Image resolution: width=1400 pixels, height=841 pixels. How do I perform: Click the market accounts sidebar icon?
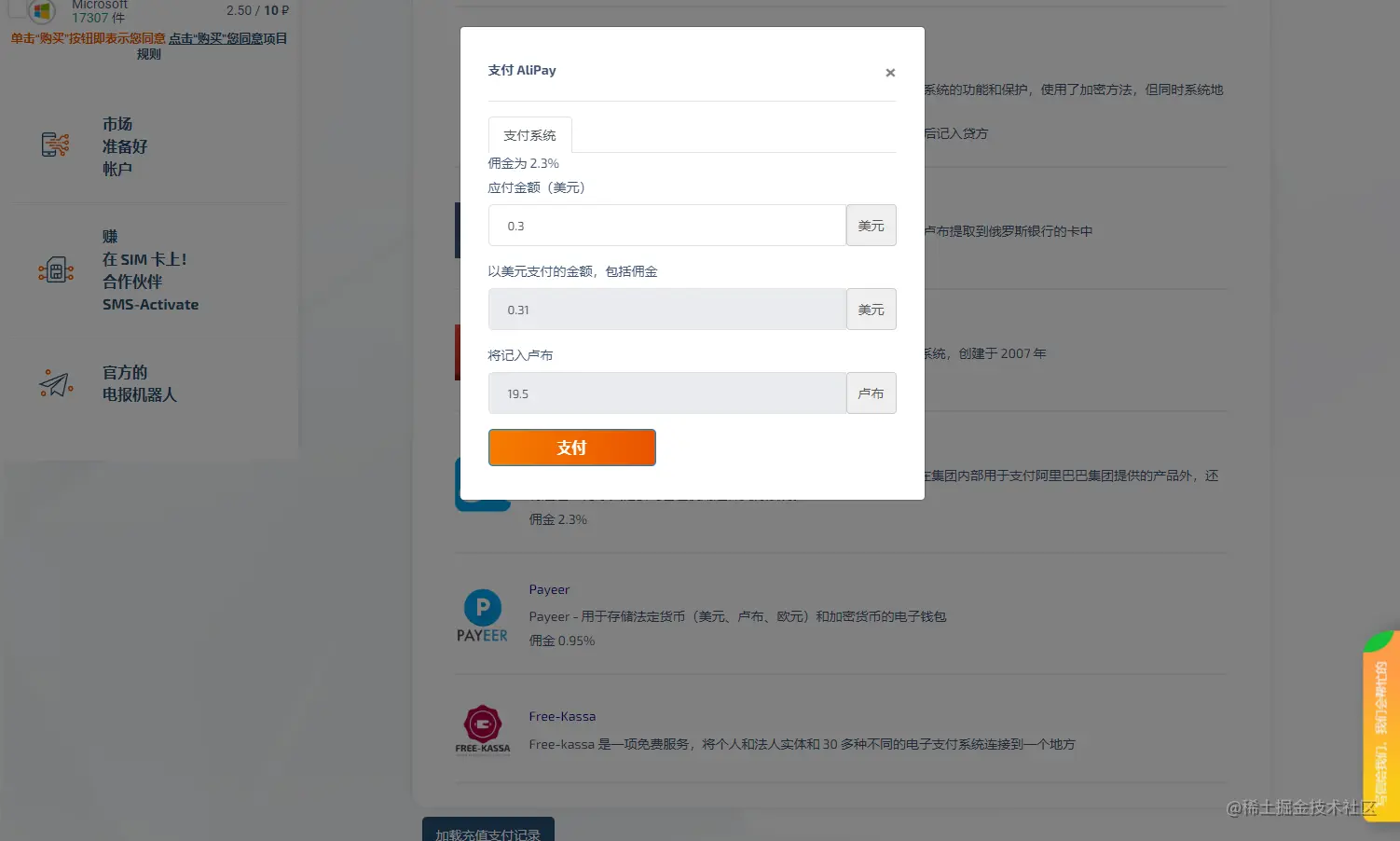[56, 145]
